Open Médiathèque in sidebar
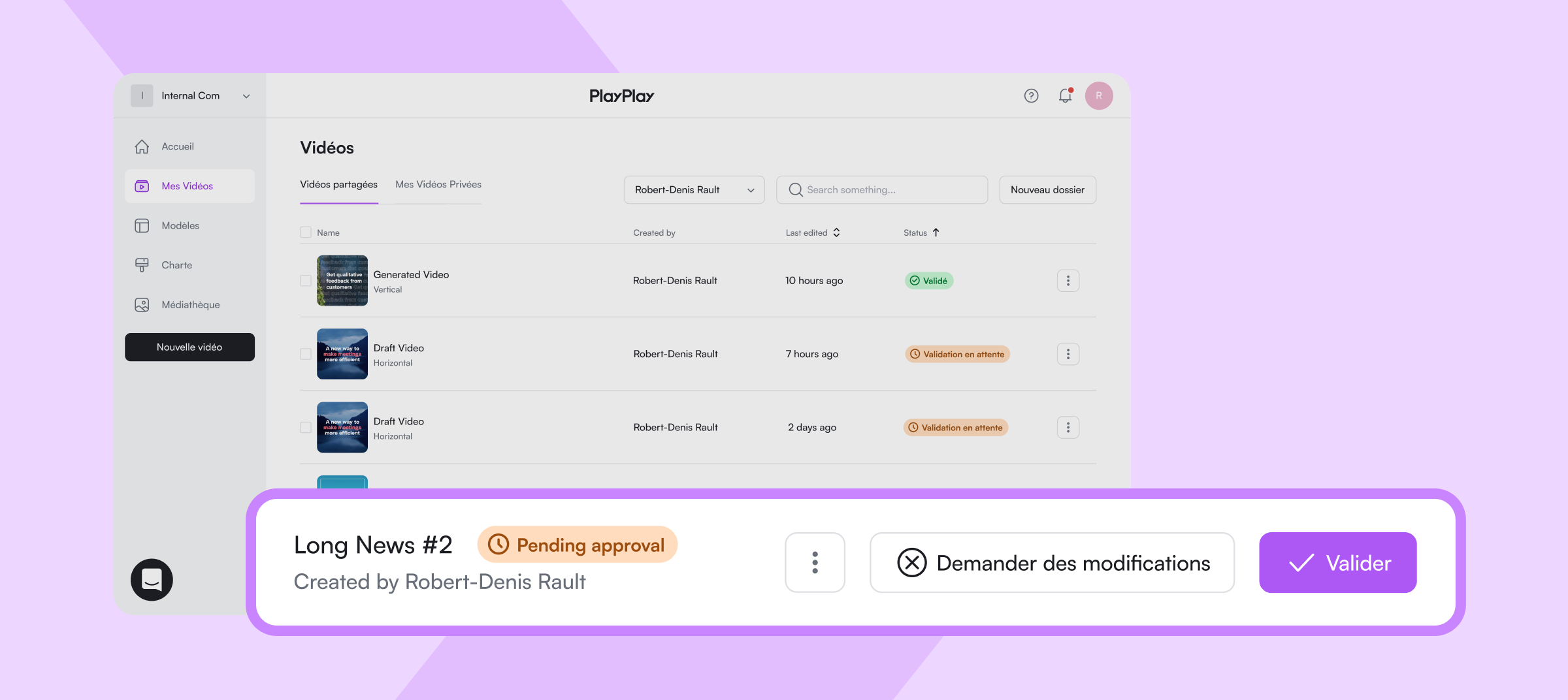This screenshot has height=700, width=1568. coord(189,305)
